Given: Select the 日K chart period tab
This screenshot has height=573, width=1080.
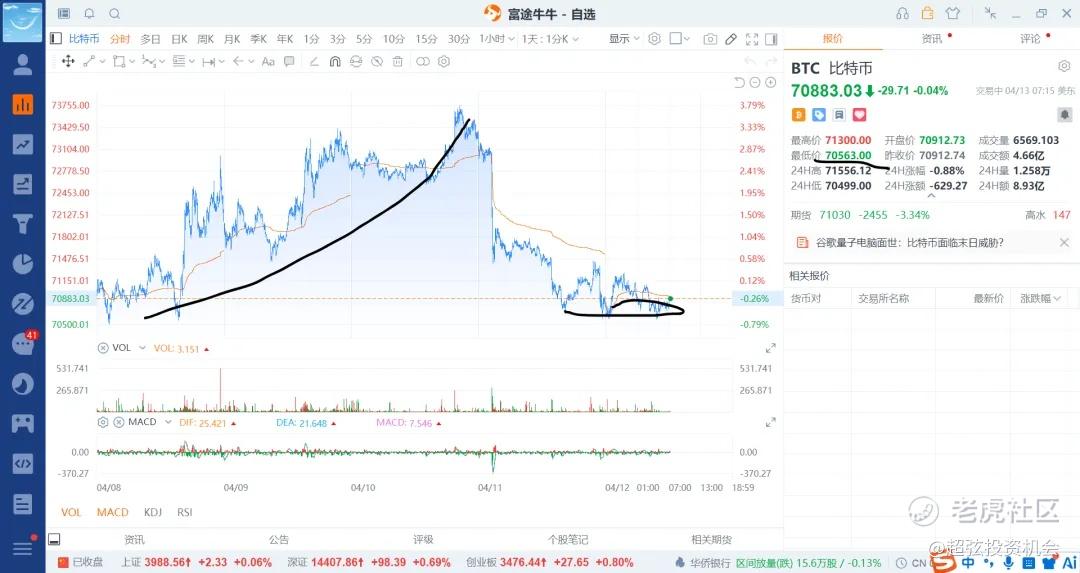Looking at the screenshot, I should 179,39.
